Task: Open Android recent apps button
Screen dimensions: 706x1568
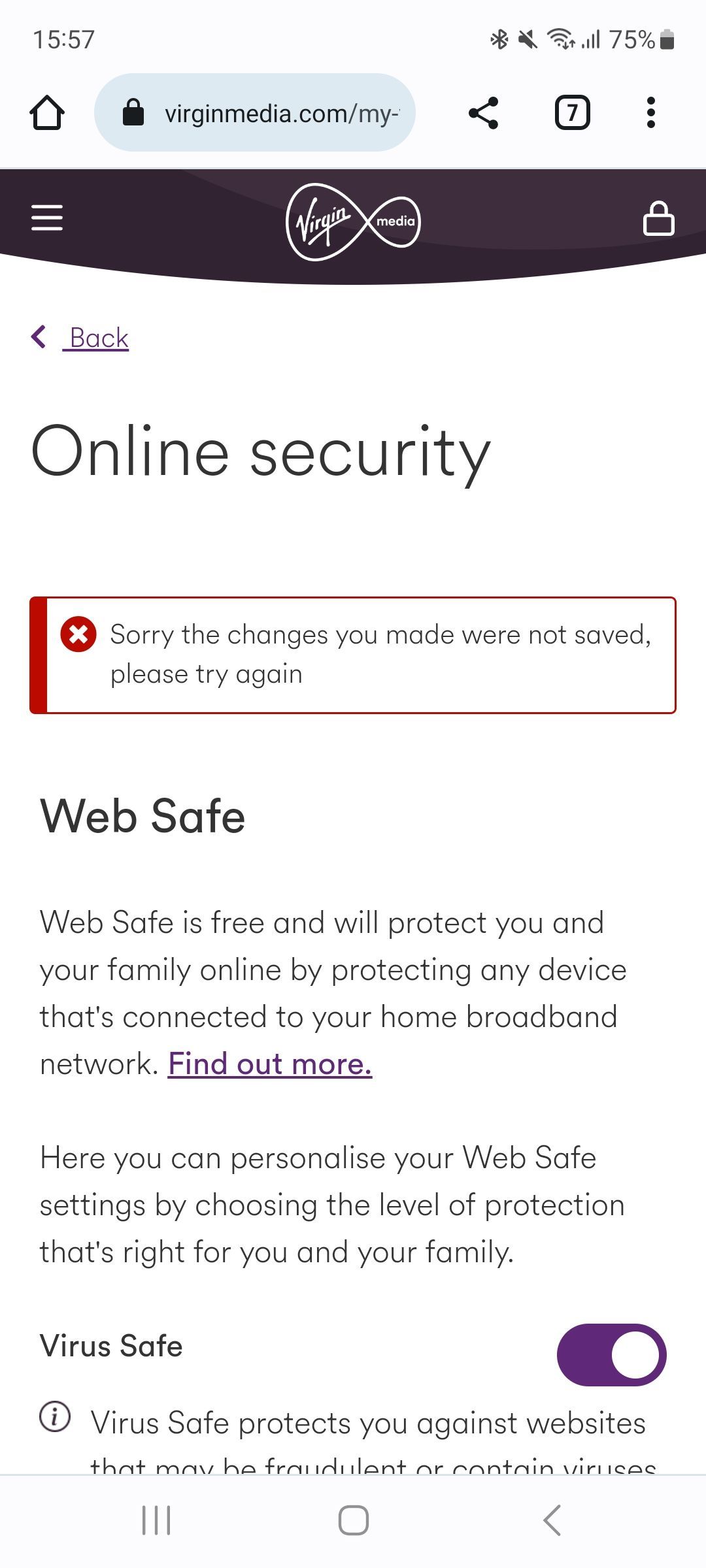Action: (x=156, y=1520)
